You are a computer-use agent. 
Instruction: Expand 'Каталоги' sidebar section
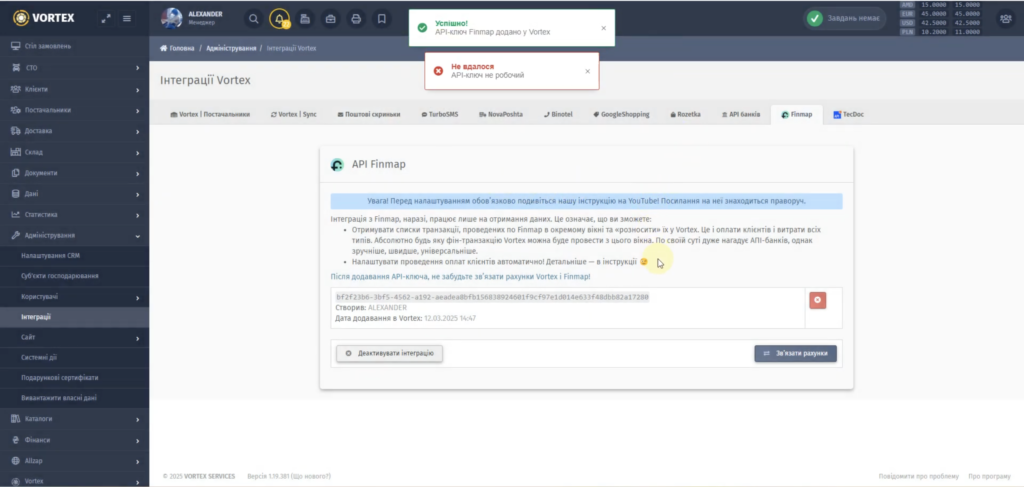74,418
